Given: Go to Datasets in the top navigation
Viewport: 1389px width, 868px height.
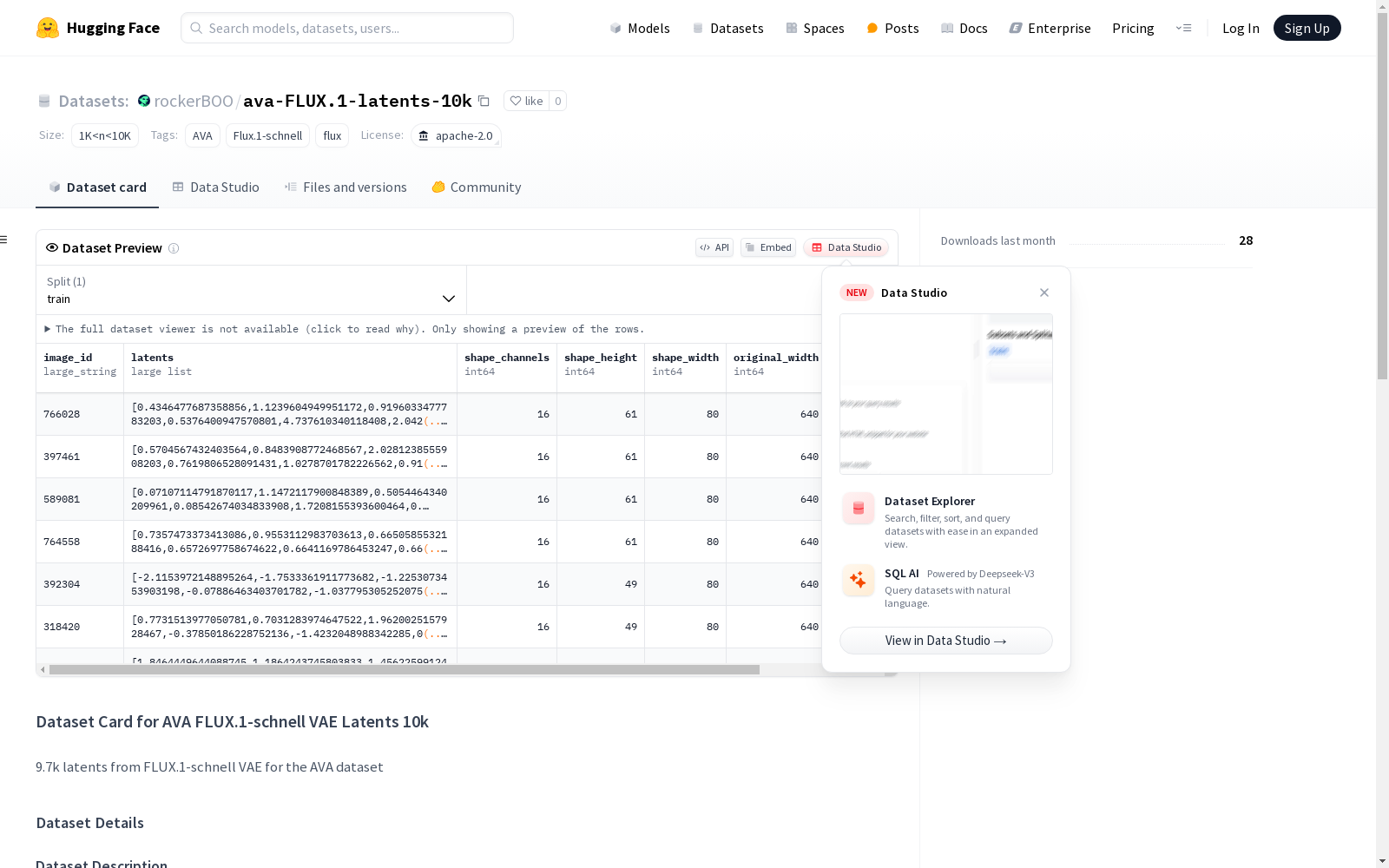Looking at the screenshot, I should tap(727, 28).
